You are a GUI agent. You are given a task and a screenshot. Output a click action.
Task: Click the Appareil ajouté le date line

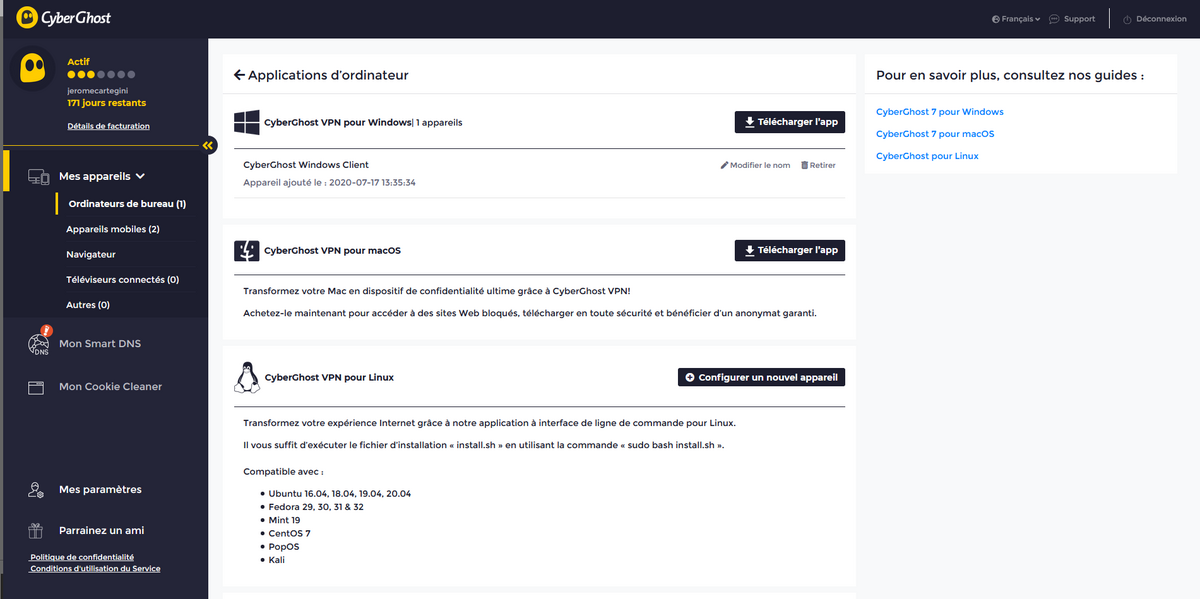329,183
